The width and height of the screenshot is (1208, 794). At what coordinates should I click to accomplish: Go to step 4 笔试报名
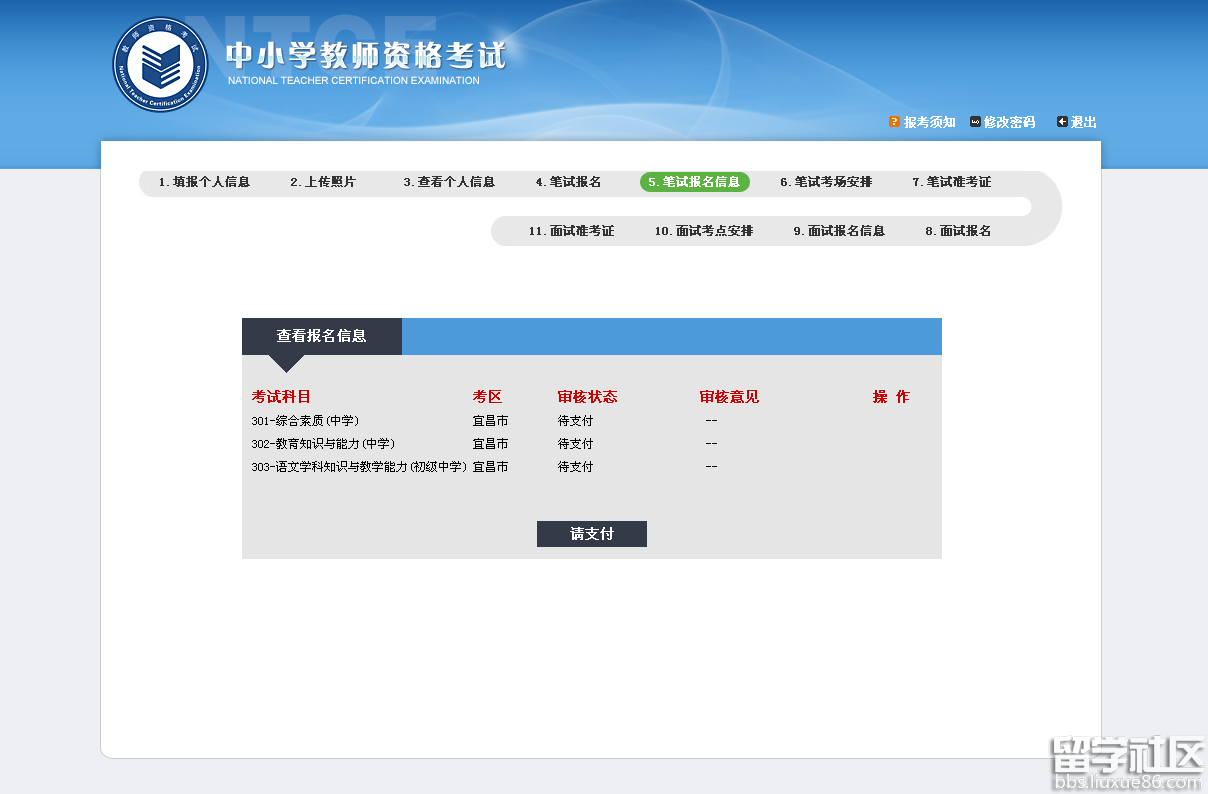(569, 182)
